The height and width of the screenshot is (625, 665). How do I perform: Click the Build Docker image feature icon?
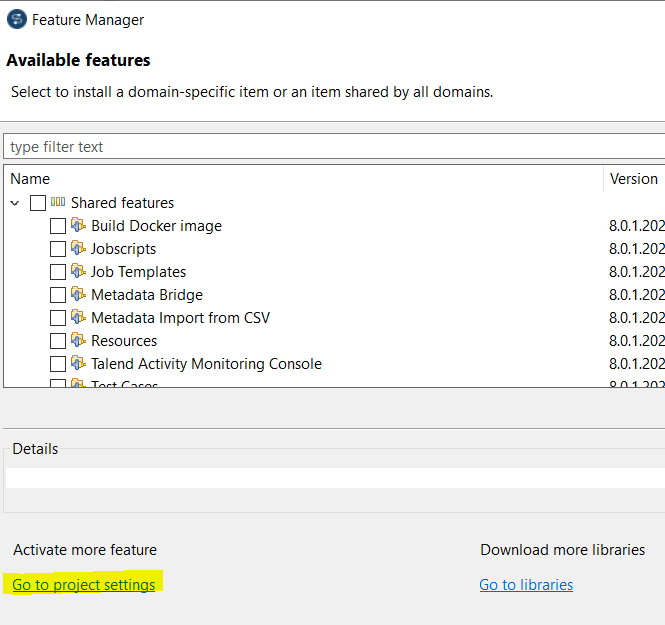click(78, 225)
